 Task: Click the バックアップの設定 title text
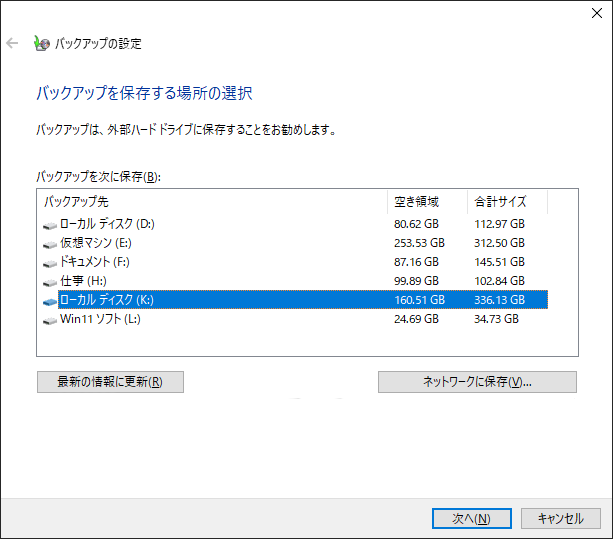(98, 43)
